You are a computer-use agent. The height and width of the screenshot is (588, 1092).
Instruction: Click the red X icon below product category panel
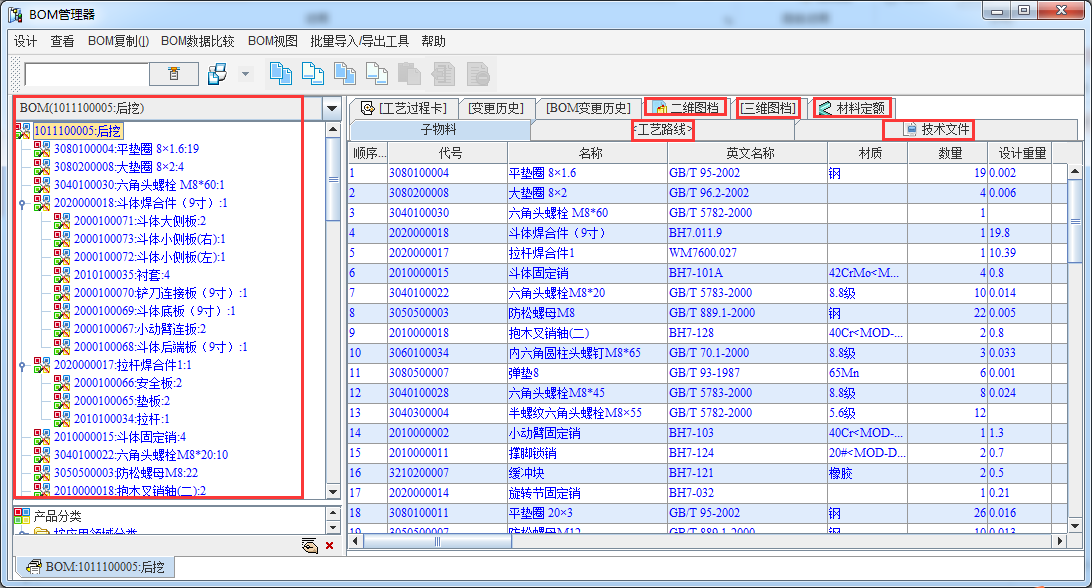(x=330, y=545)
